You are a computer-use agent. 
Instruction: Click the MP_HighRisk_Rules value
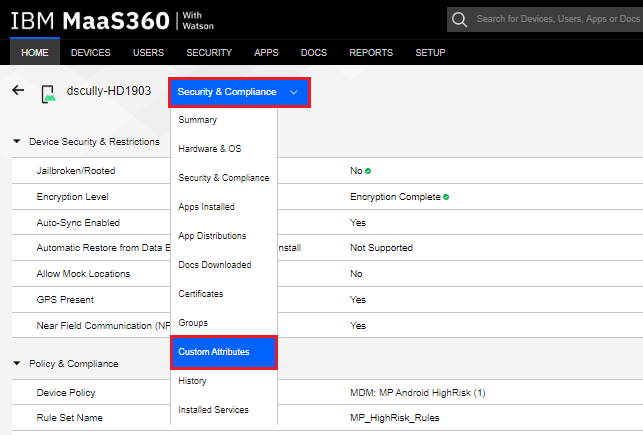[394, 418]
